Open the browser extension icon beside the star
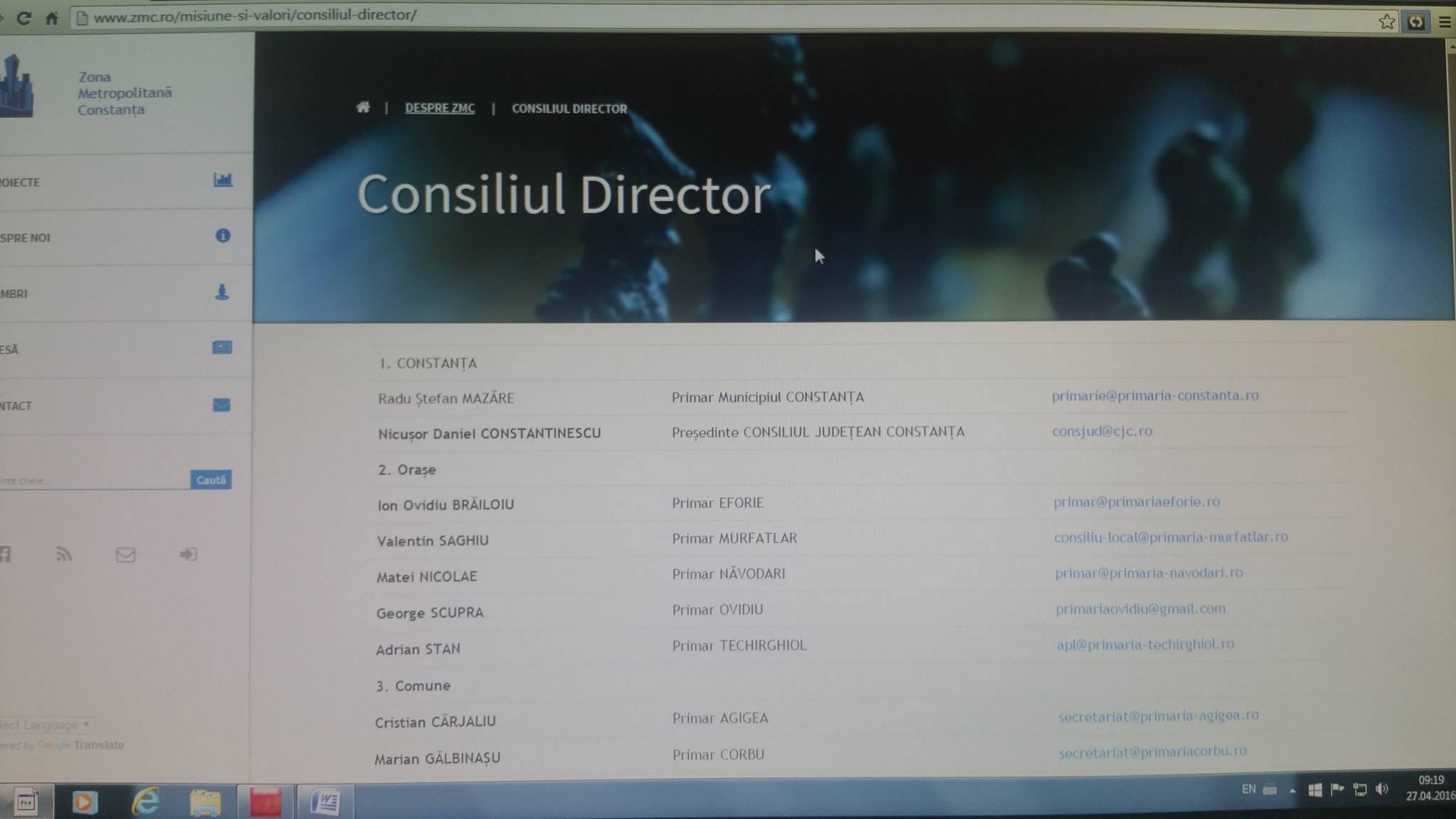 click(x=1415, y=22)
